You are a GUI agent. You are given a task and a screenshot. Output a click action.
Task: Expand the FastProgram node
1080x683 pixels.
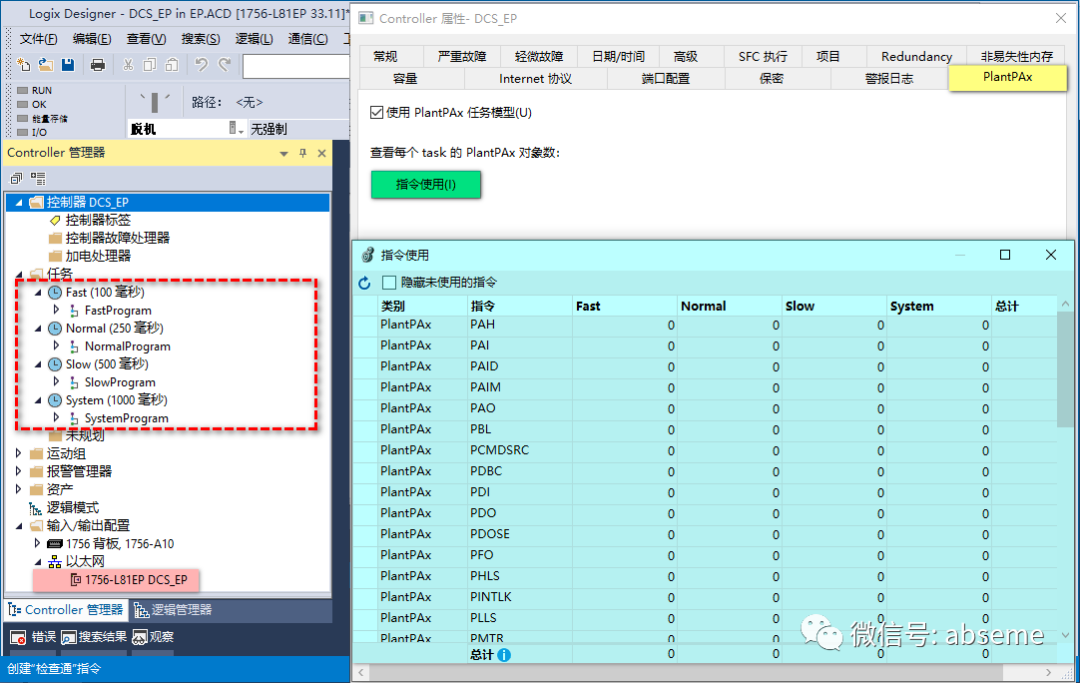(56, 311)
